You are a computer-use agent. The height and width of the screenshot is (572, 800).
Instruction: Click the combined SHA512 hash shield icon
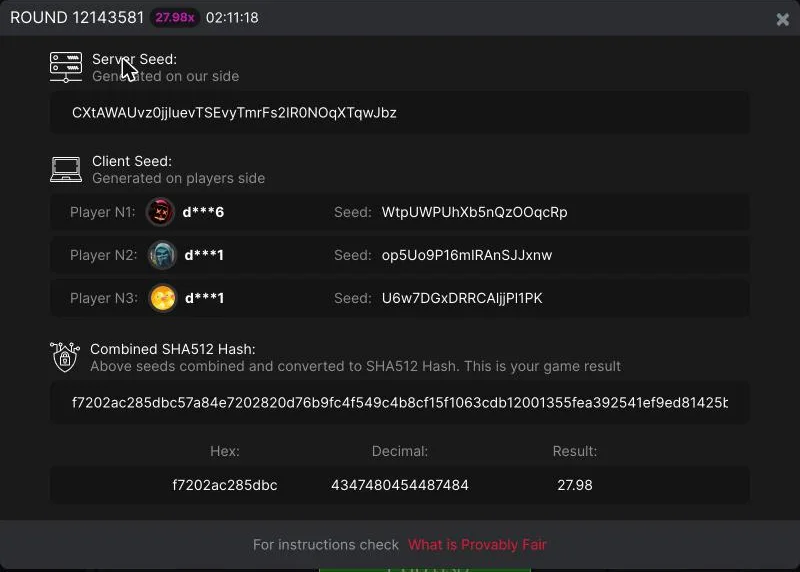(x=65, y=357)
